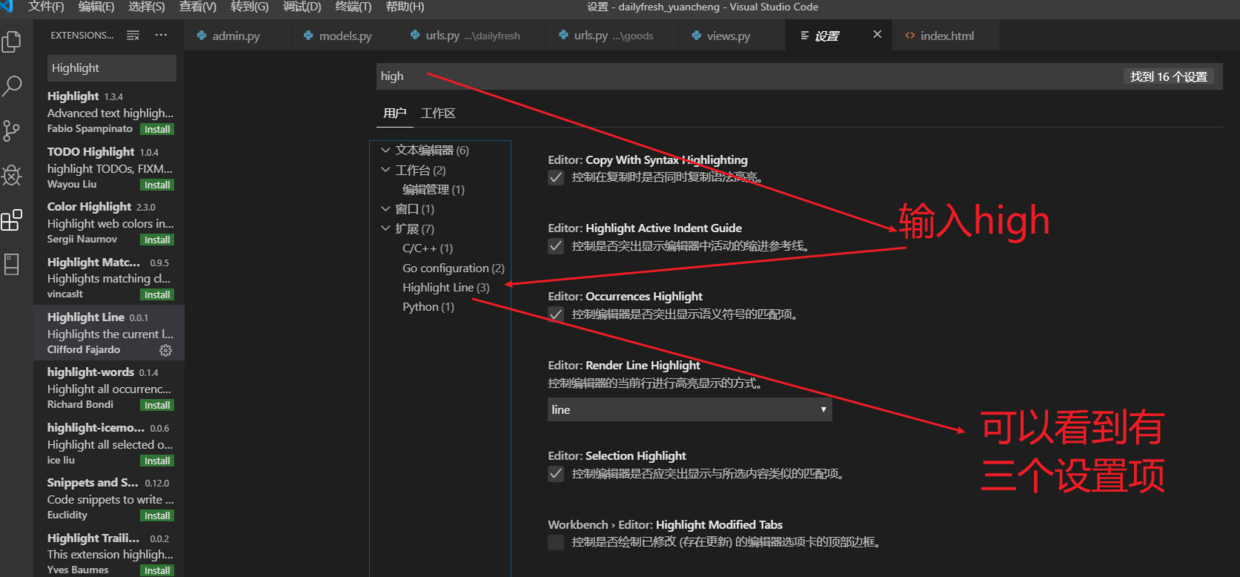Select Highlight Line (3) in the settings tree
The image size is (1240, 577).
[x=446, y=287]
